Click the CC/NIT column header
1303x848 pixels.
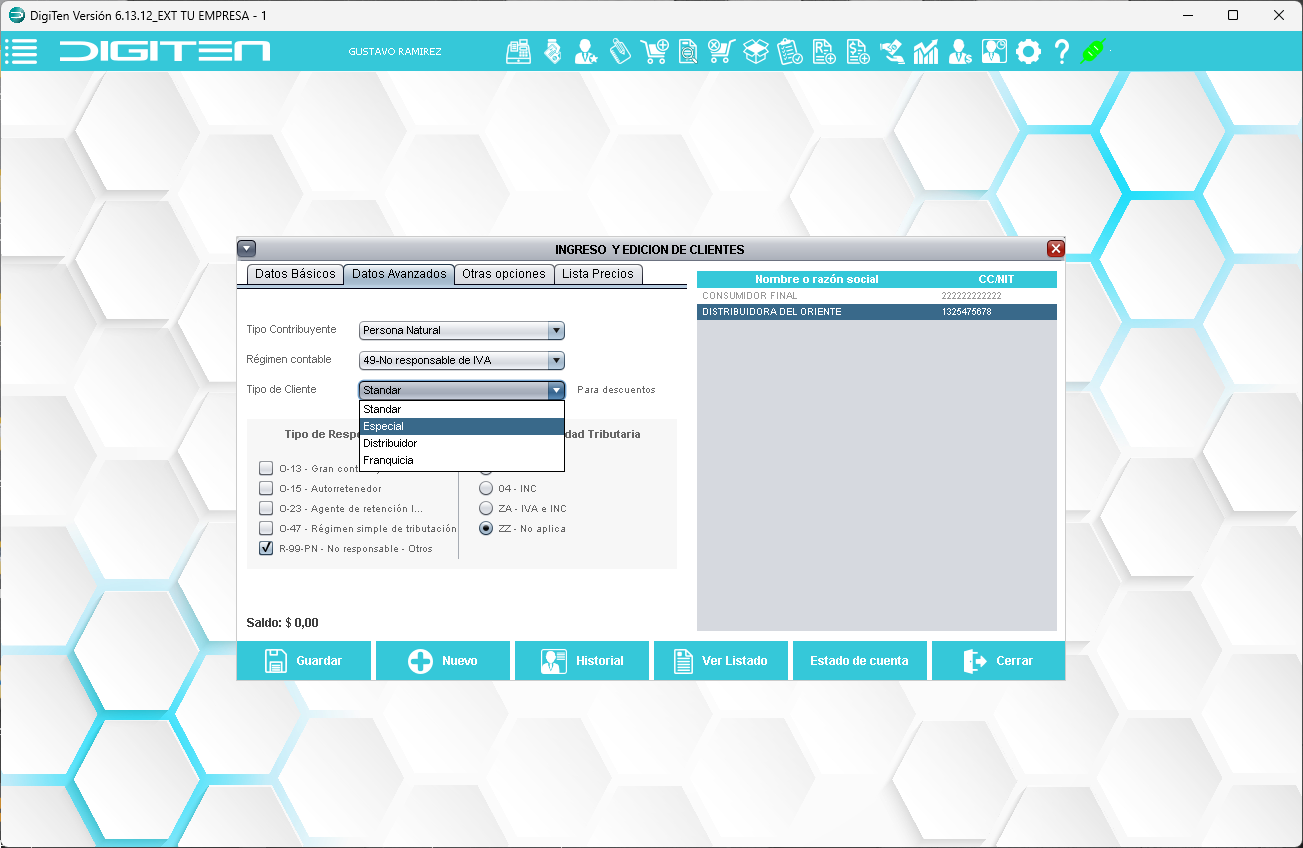pos(997,280)
